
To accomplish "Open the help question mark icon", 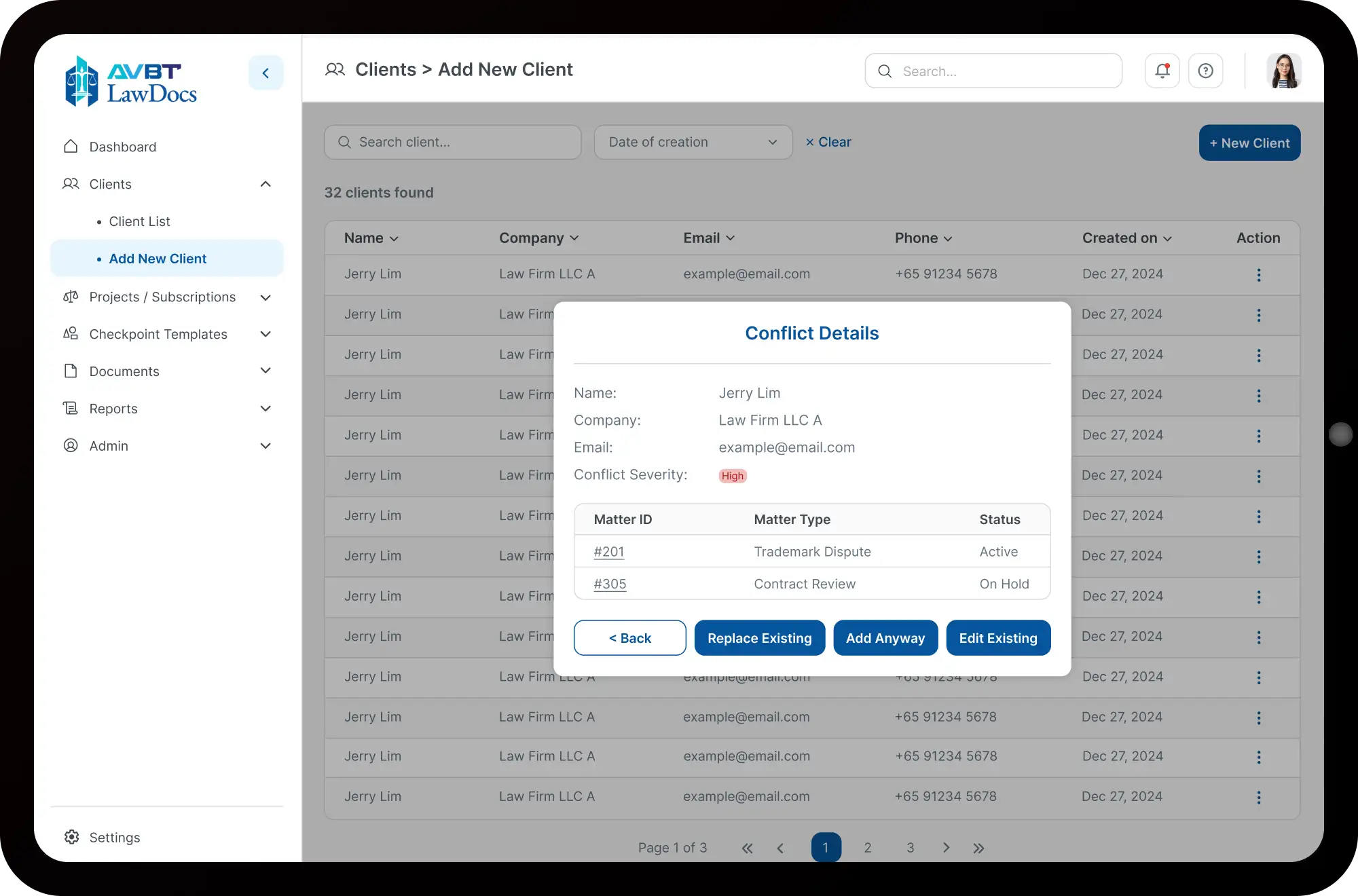I will [1206, 71].
